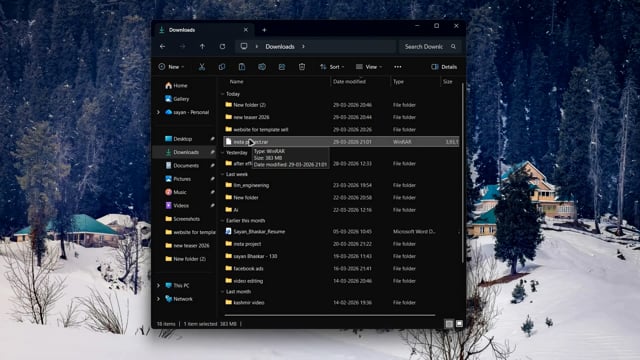Click the Copy toolbar icon

point(222,67)
